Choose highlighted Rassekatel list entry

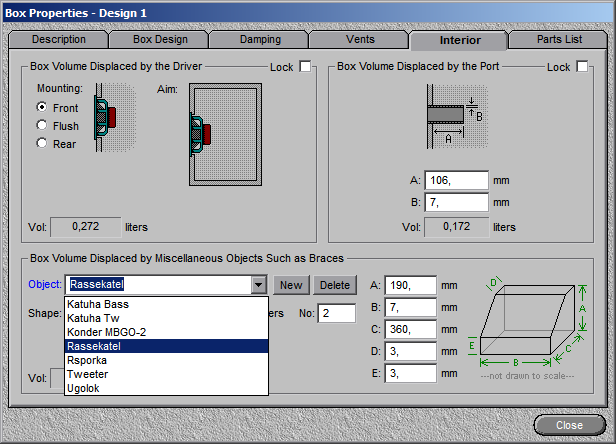[167, 346]
